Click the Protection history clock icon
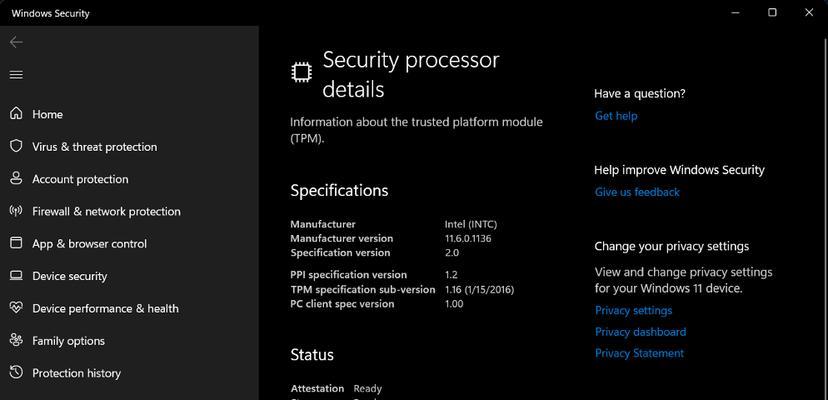The image size is (828, 400). (16, 373)
